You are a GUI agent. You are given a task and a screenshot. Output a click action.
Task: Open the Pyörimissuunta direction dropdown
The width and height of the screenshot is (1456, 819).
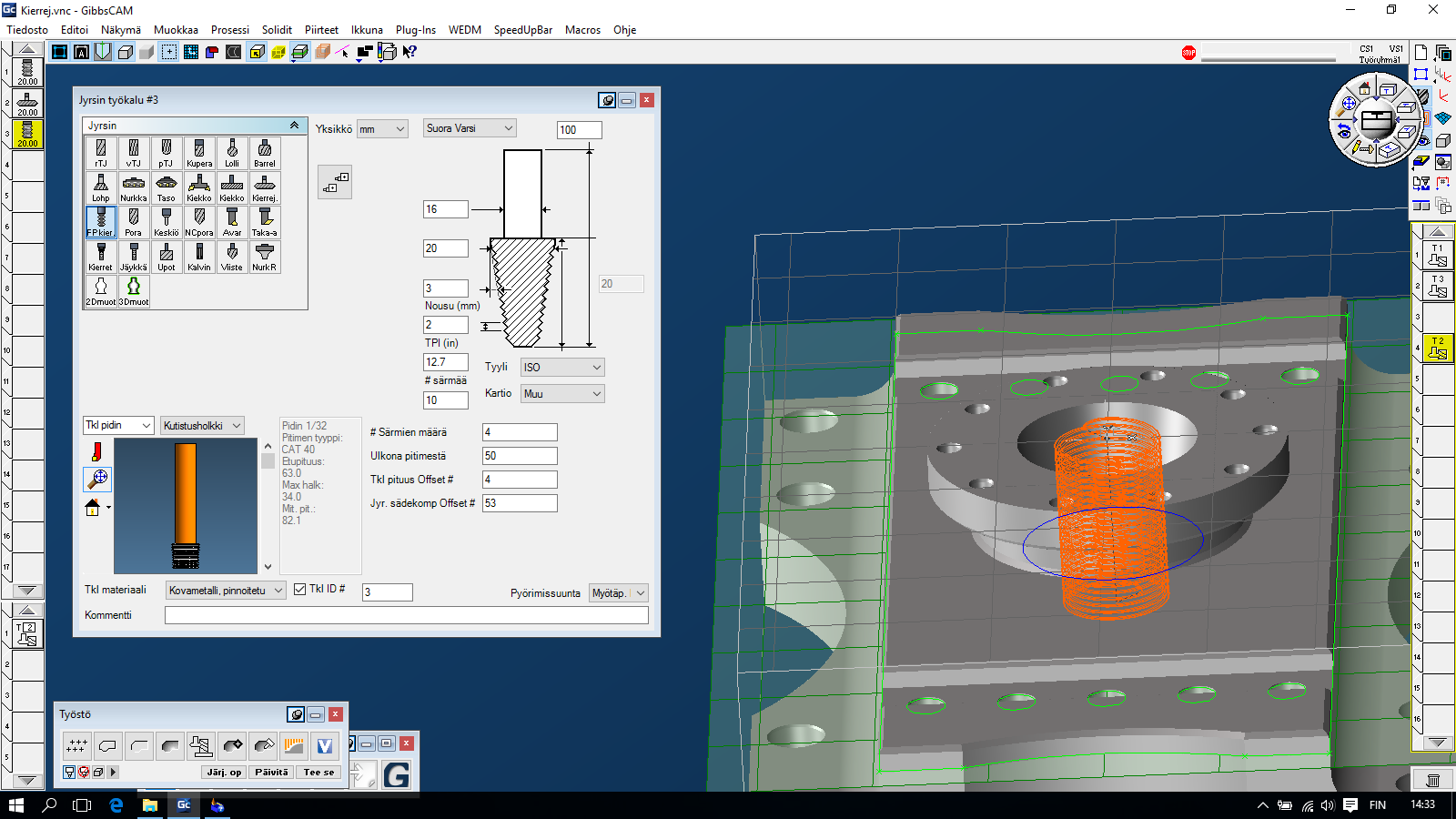618,593
